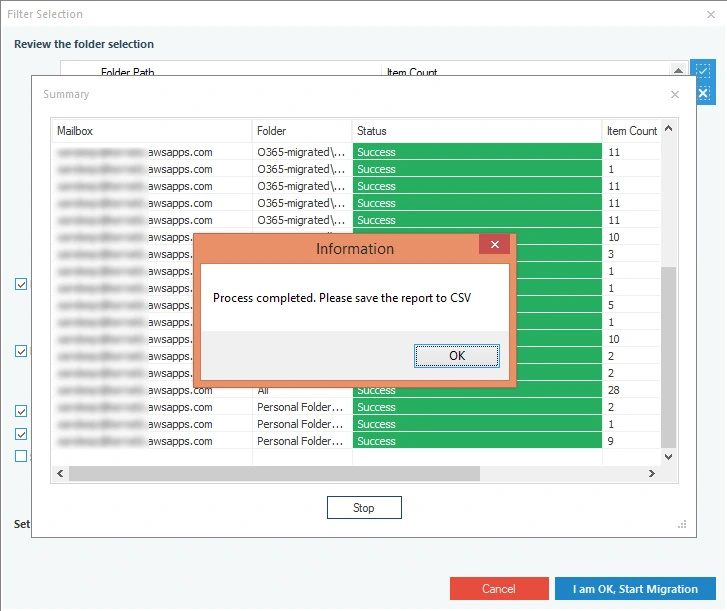This screenshot has width=727, height=611.
Task: Click I am OK, Start Migration
Action: coord(635,589)
